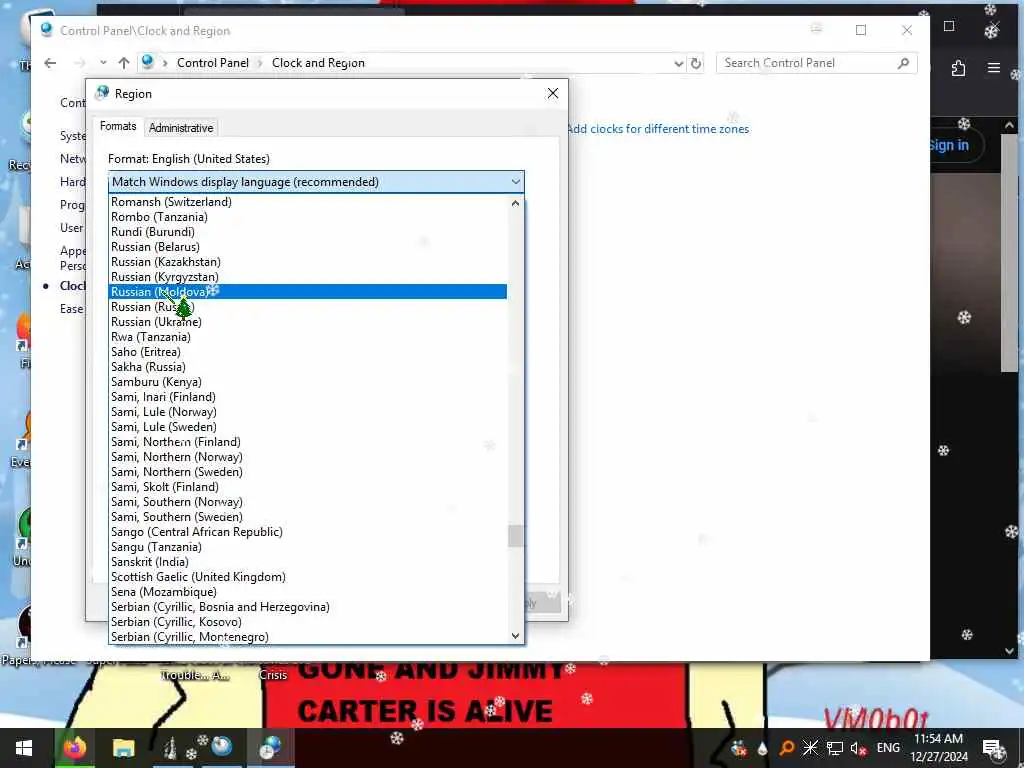
Task: Select Sami, Southern (Norway)
Action: 308,502
